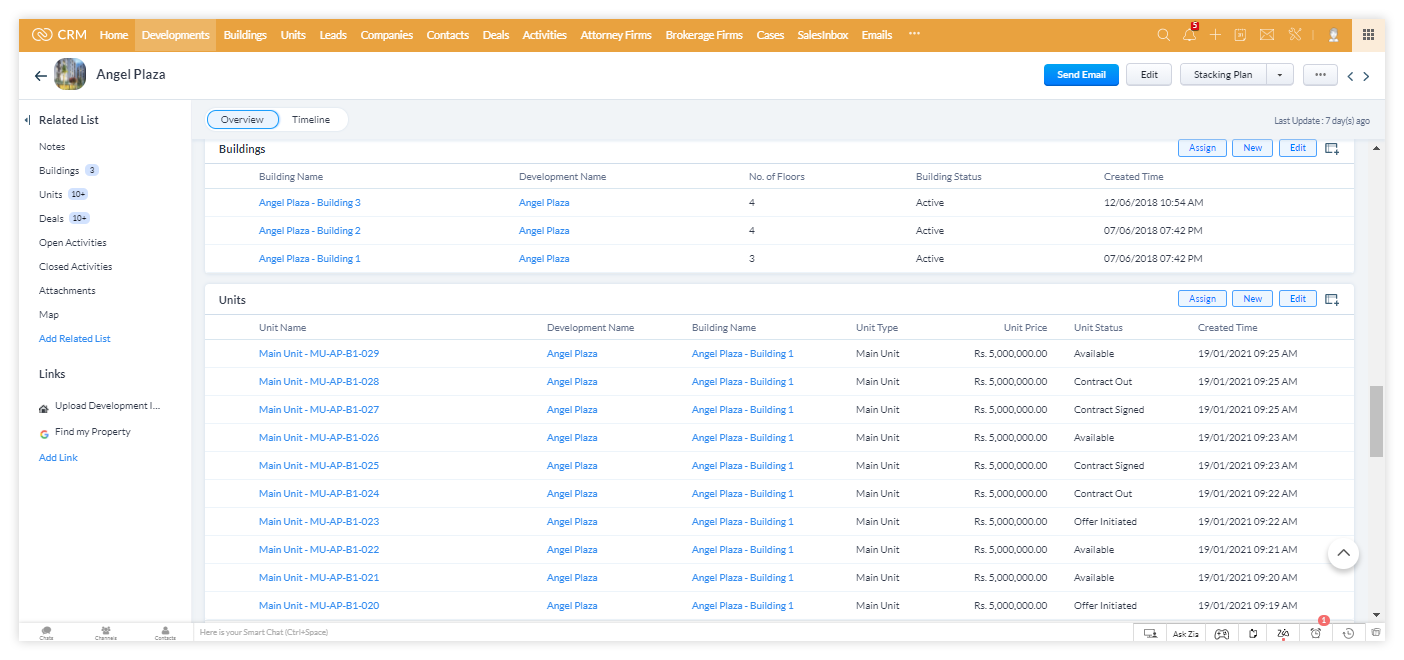Open Channels in bottom bar
The height and width of the screenshot is (660, 1404).
click(105, 633)
